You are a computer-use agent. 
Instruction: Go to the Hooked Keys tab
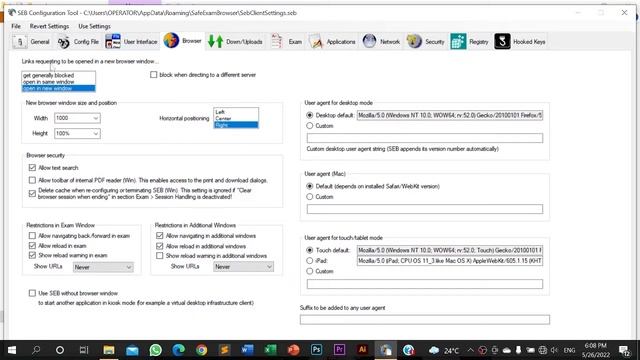point(520,42)
